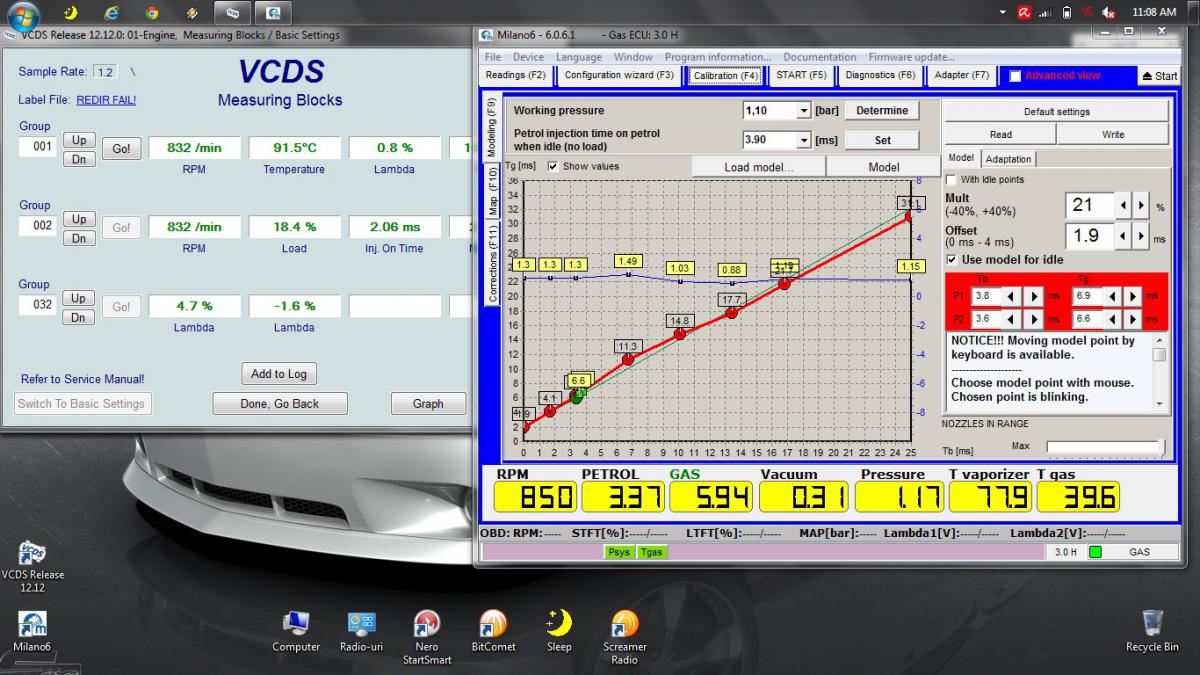1200x675 pixels.
Task: Open the Adaptation tab
Action: click(1008, 159)
